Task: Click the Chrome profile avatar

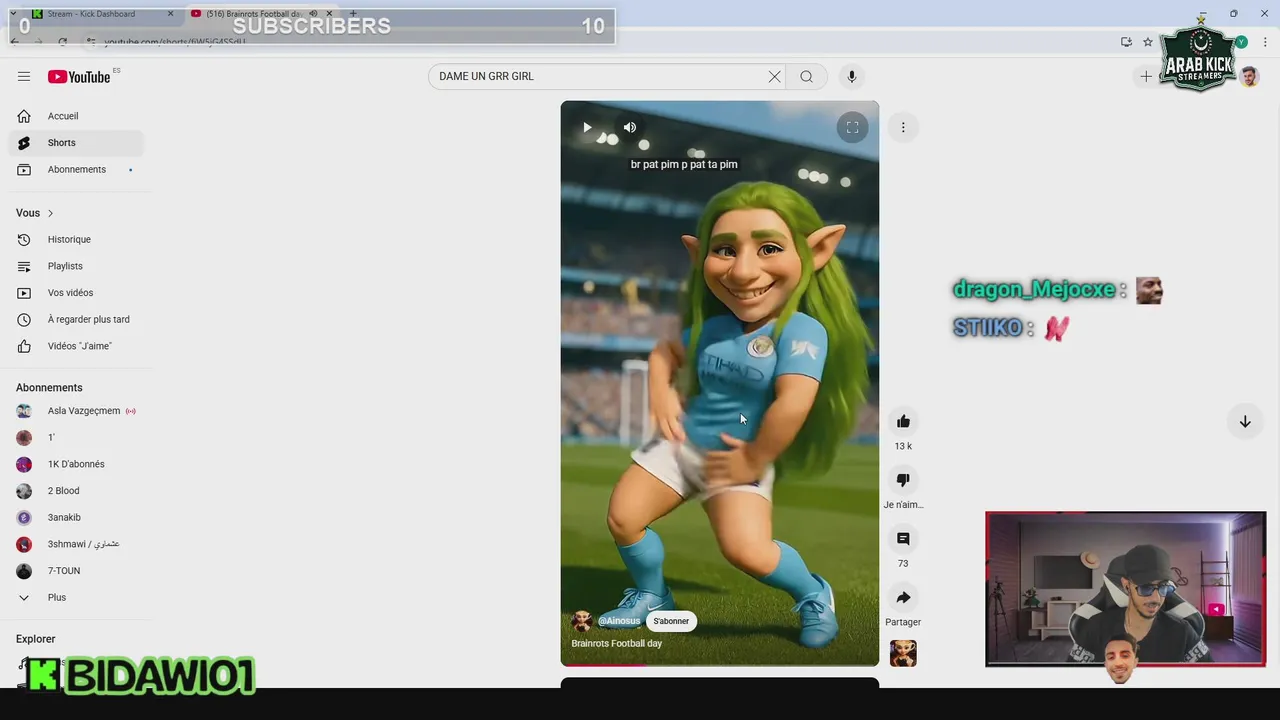Action: click(x=1241, y=42)
